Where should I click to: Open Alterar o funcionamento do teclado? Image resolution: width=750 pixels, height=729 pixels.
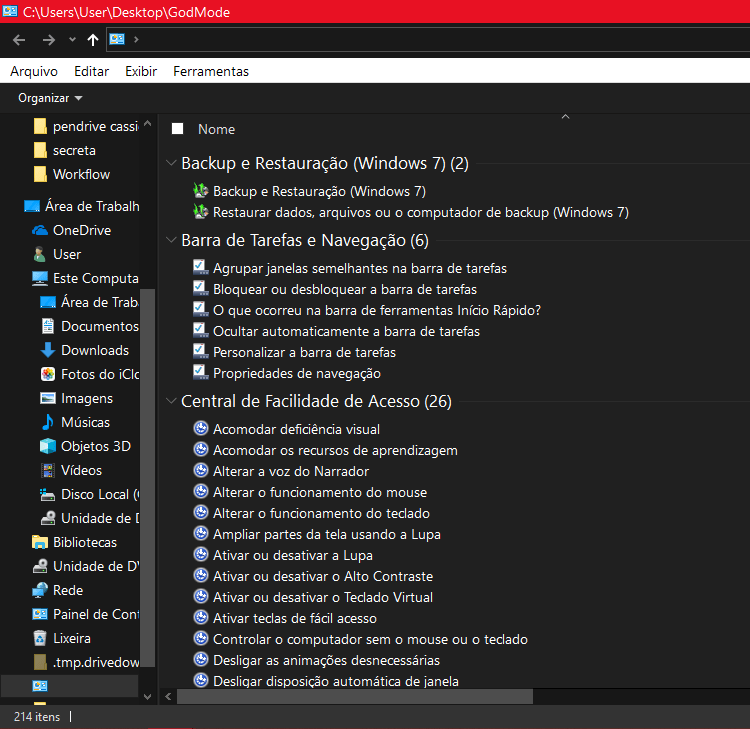click(x=321, y=514)
